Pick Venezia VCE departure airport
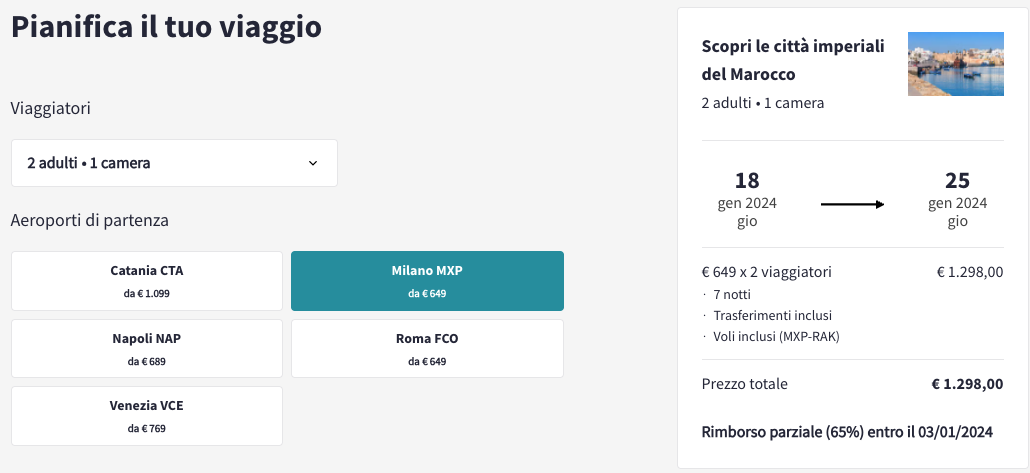Image resolution: width=1030 pixels, height=473 pixels. (147, 416)
